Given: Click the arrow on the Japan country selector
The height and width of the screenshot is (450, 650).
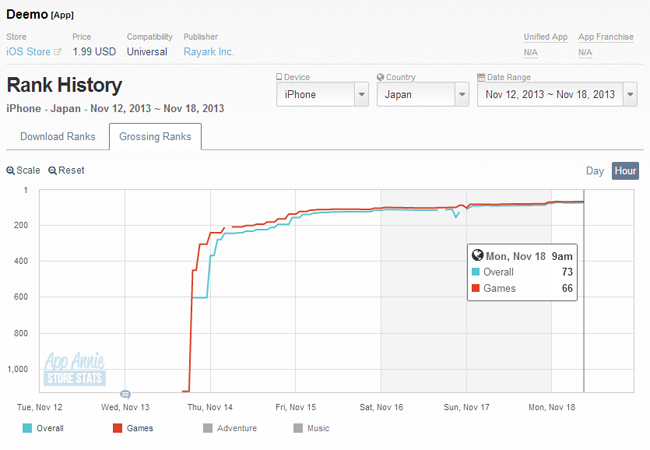Looking at the screenshot, I should click(462, 94).
